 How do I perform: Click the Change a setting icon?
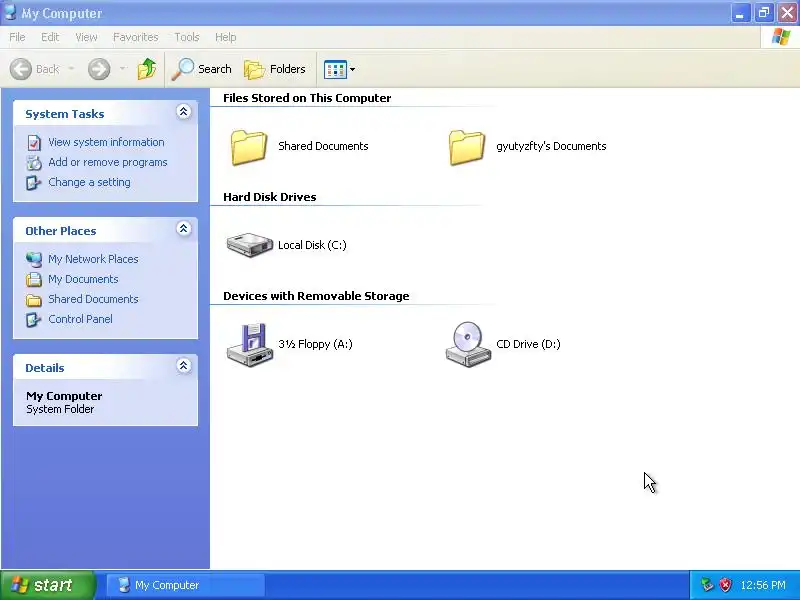[x=34, y=183]
